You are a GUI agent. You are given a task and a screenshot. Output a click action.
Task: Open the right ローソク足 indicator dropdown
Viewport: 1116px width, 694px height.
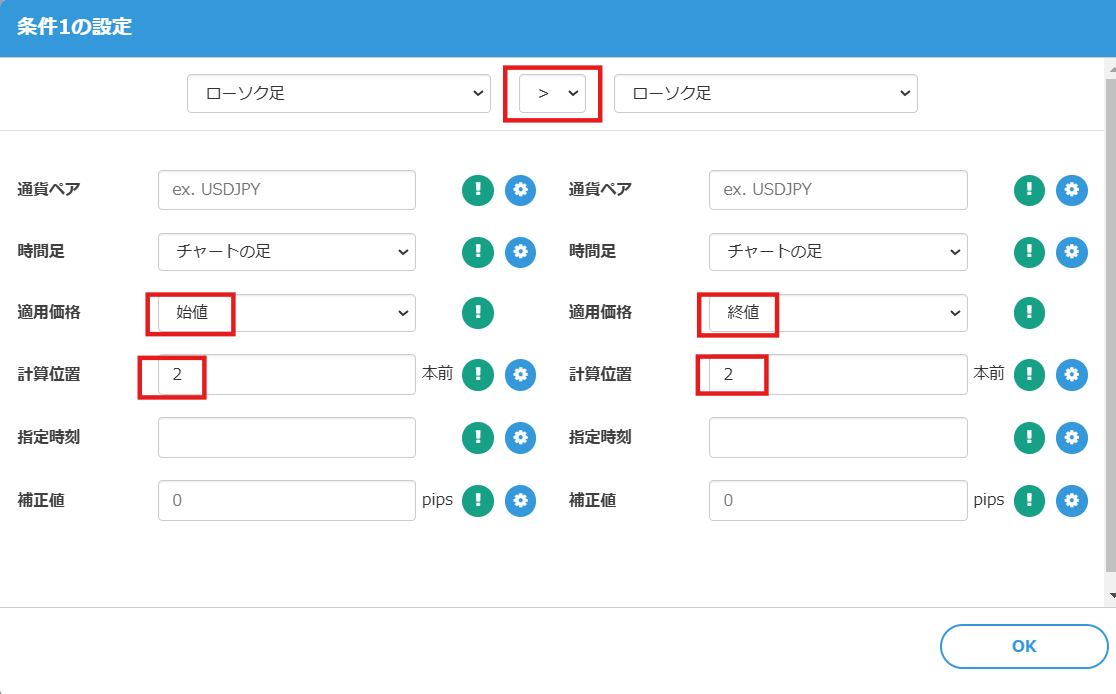pos(765,93)
